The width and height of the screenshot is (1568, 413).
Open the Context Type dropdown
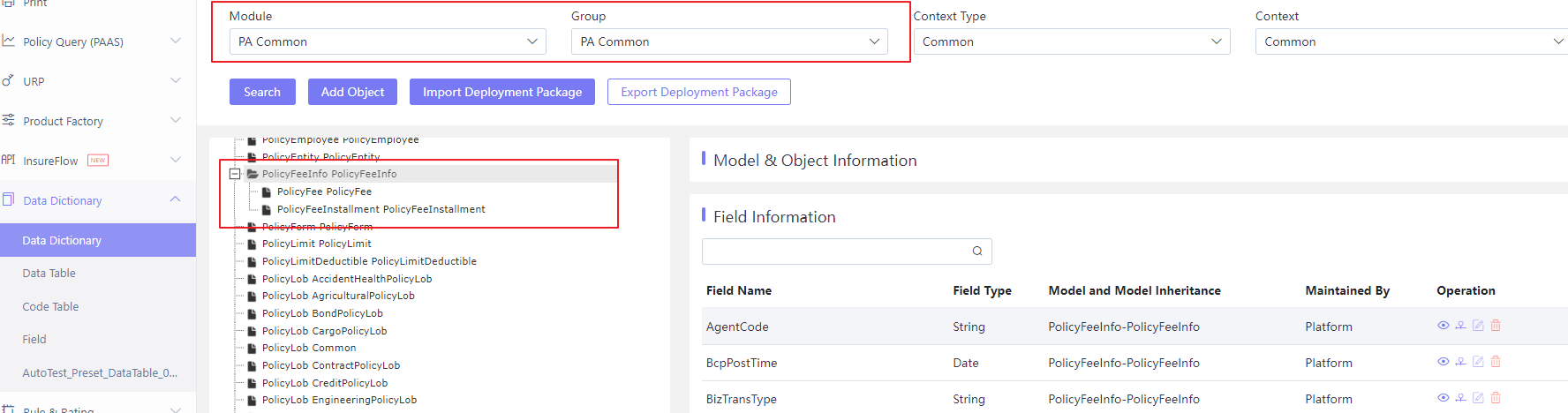[1071, 41]
